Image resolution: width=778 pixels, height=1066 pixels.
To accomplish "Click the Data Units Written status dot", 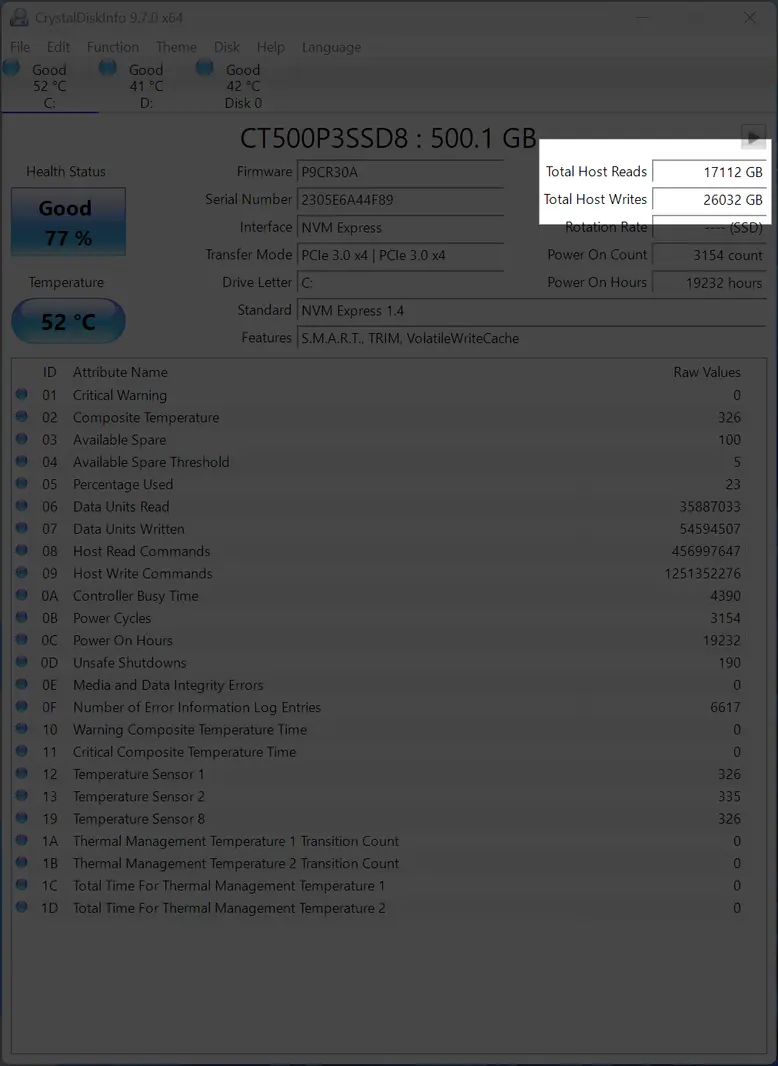I will [22, 528].
